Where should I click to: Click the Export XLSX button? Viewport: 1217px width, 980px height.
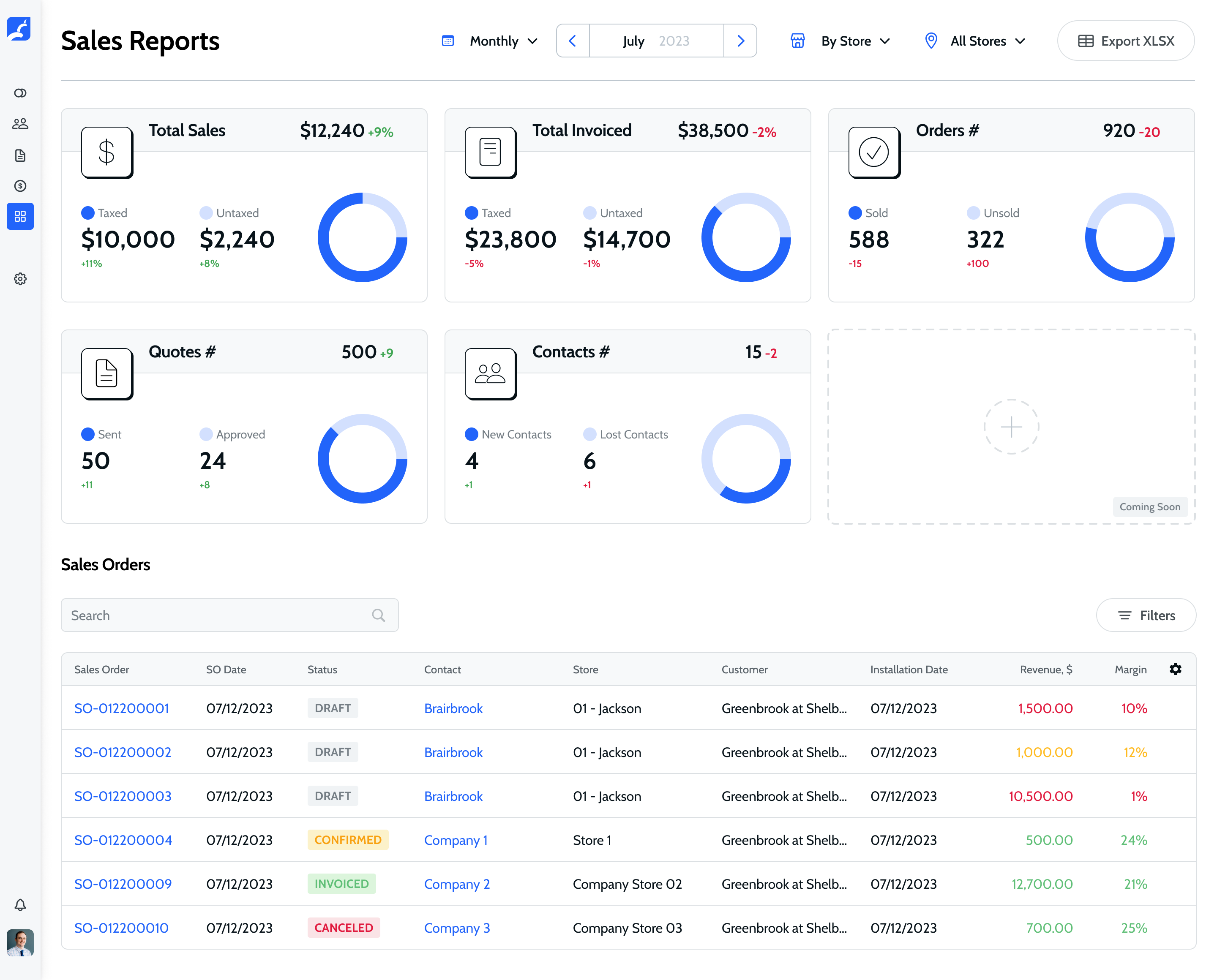coord(1125,41)
